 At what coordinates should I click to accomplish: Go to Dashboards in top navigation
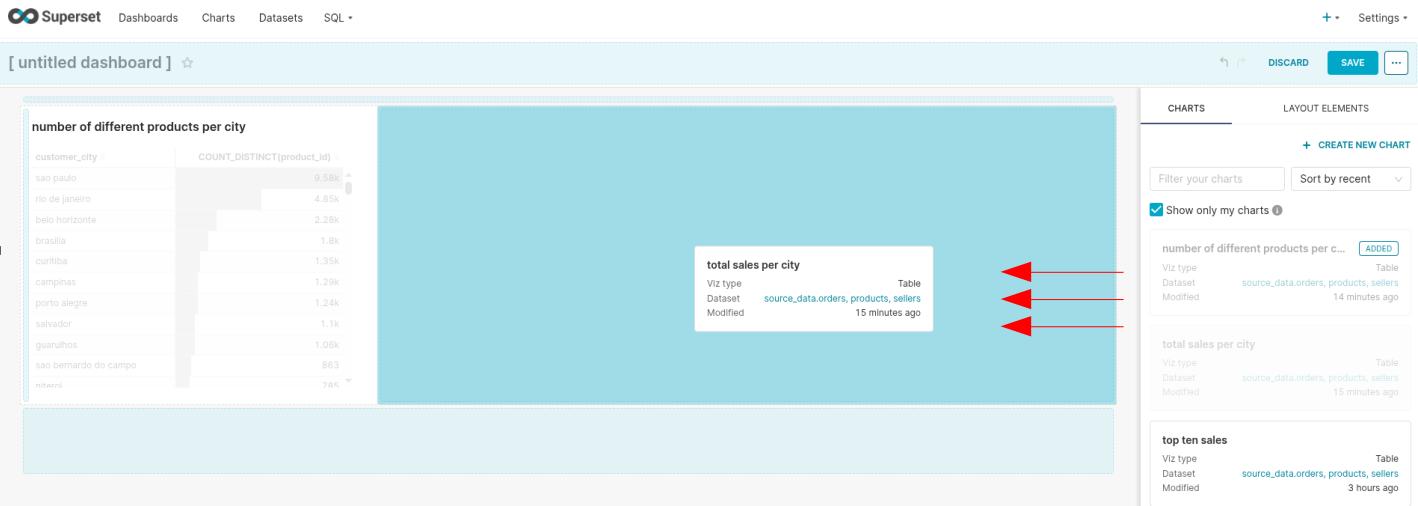[x=148, y=18]
